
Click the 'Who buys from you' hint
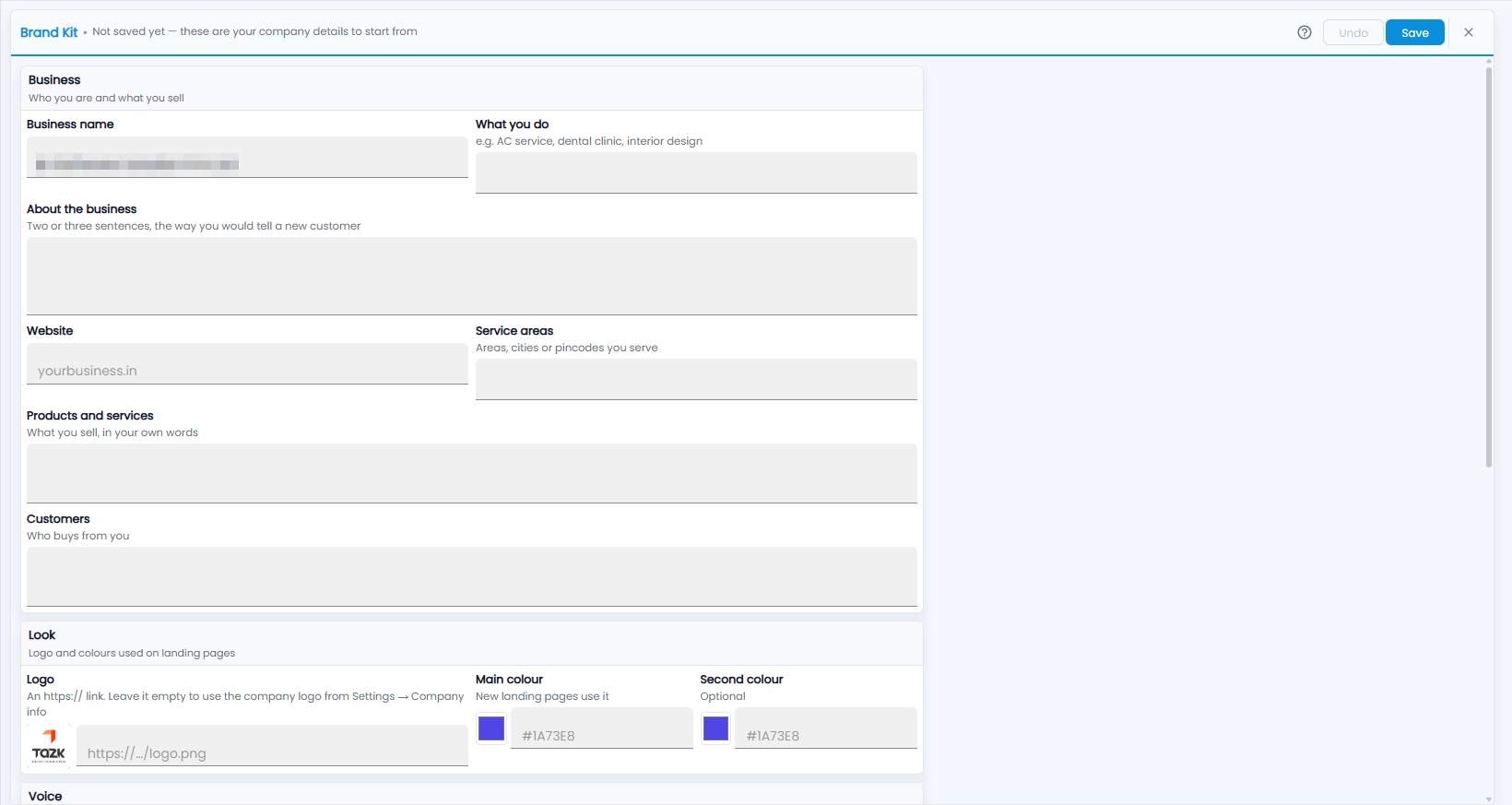pyautogui.click(x=78, y=536)
